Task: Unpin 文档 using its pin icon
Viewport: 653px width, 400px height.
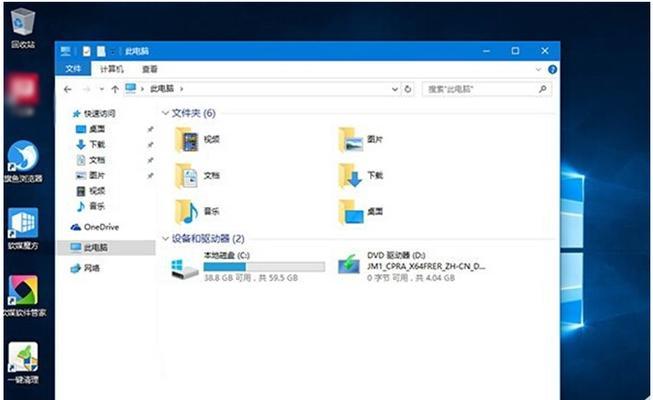Action: 150,160
